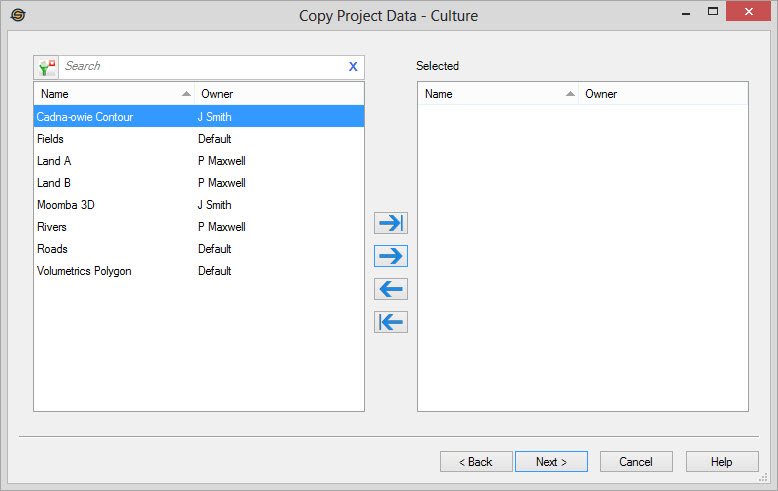Click the resize grip in the bottom corner
Viewport: 778px width, 491px height.
point(763,478)
